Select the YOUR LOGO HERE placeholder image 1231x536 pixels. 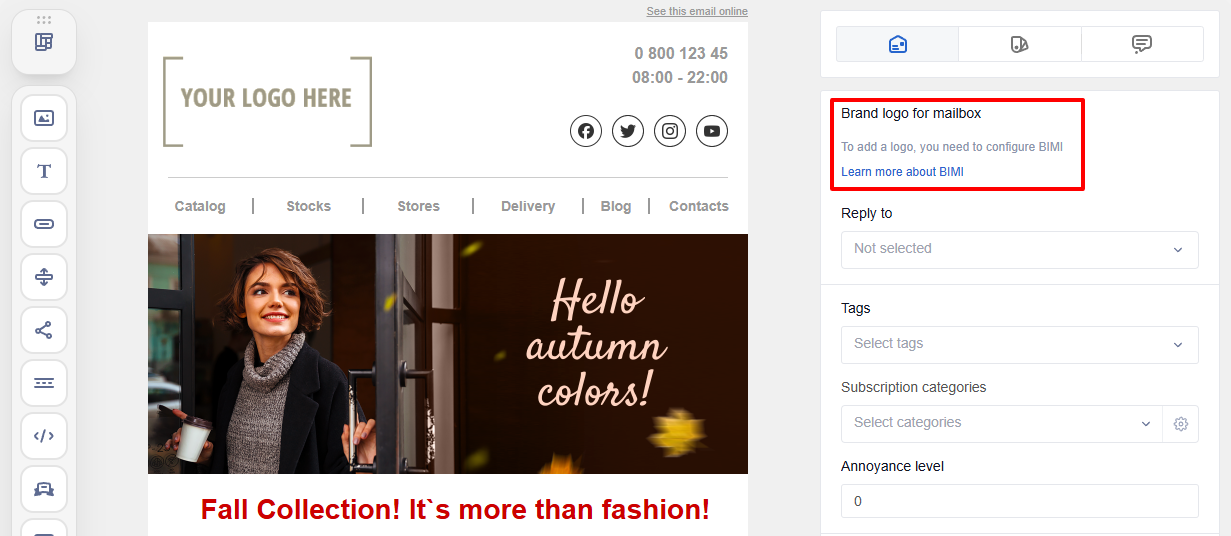coord(267,101)
